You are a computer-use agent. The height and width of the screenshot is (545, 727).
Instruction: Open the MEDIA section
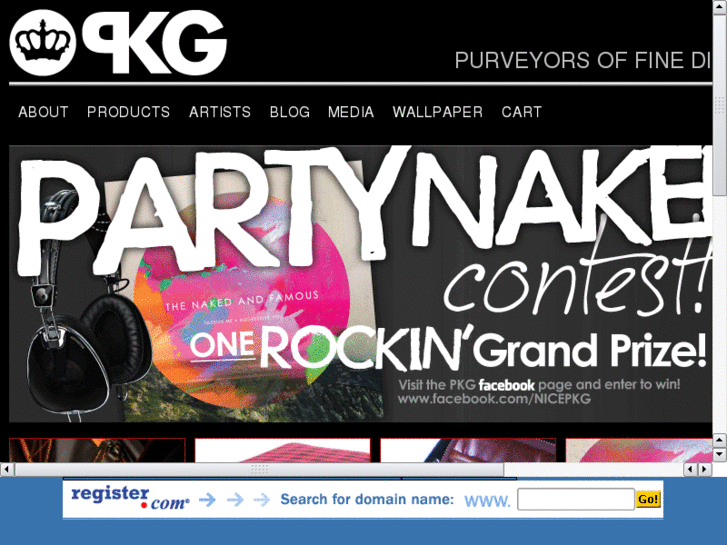[351, 112]
